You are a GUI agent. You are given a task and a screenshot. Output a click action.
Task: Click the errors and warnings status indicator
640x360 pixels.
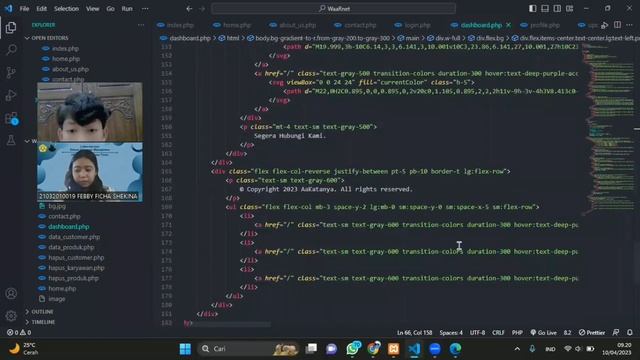(19, 332)
